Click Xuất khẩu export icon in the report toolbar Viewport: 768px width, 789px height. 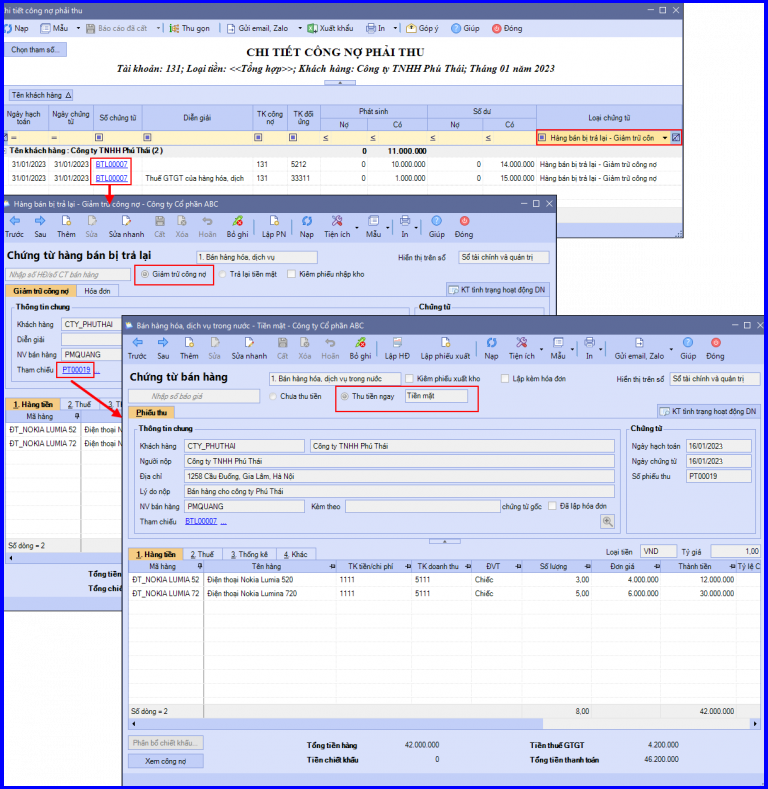tap(313, 28)
